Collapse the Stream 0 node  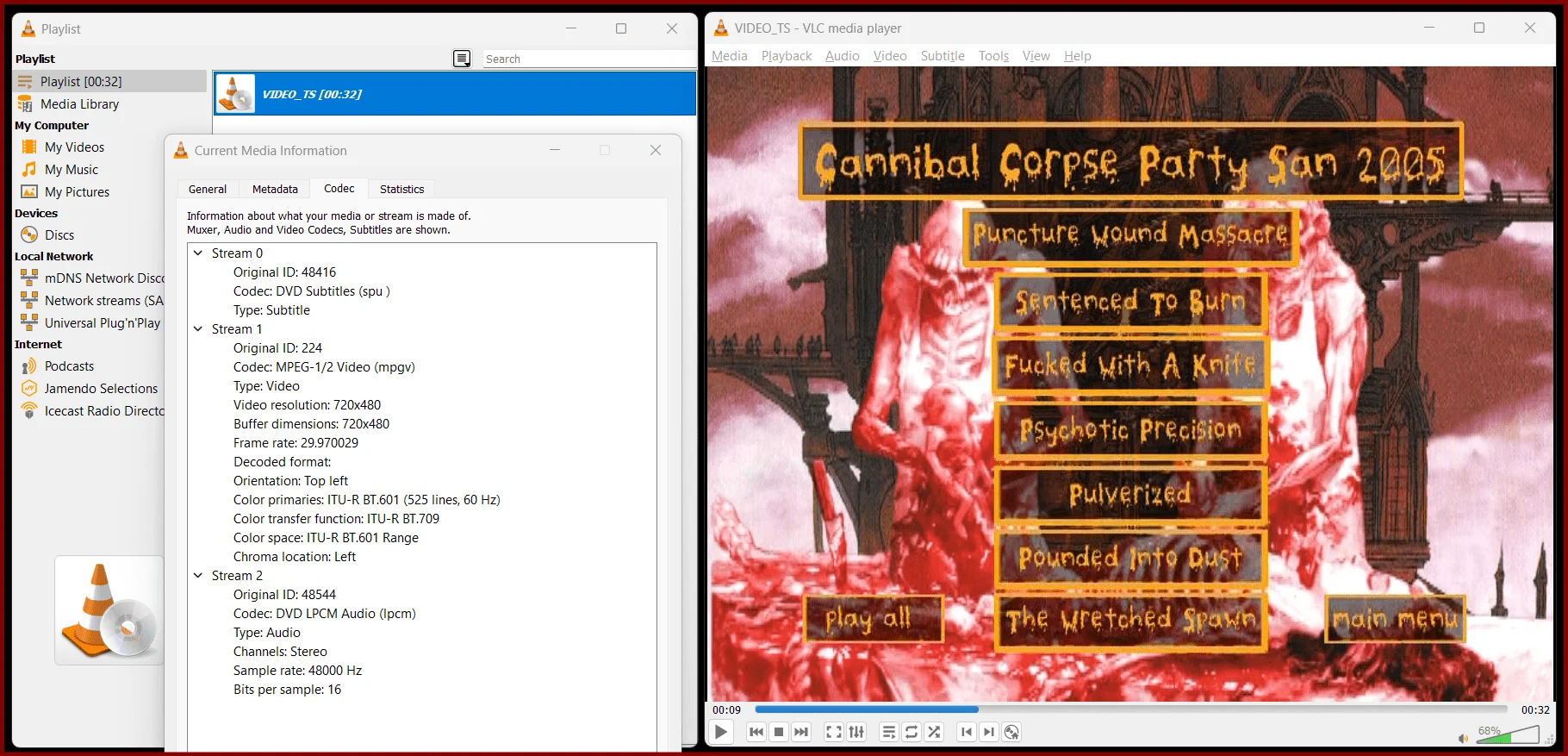198,253
